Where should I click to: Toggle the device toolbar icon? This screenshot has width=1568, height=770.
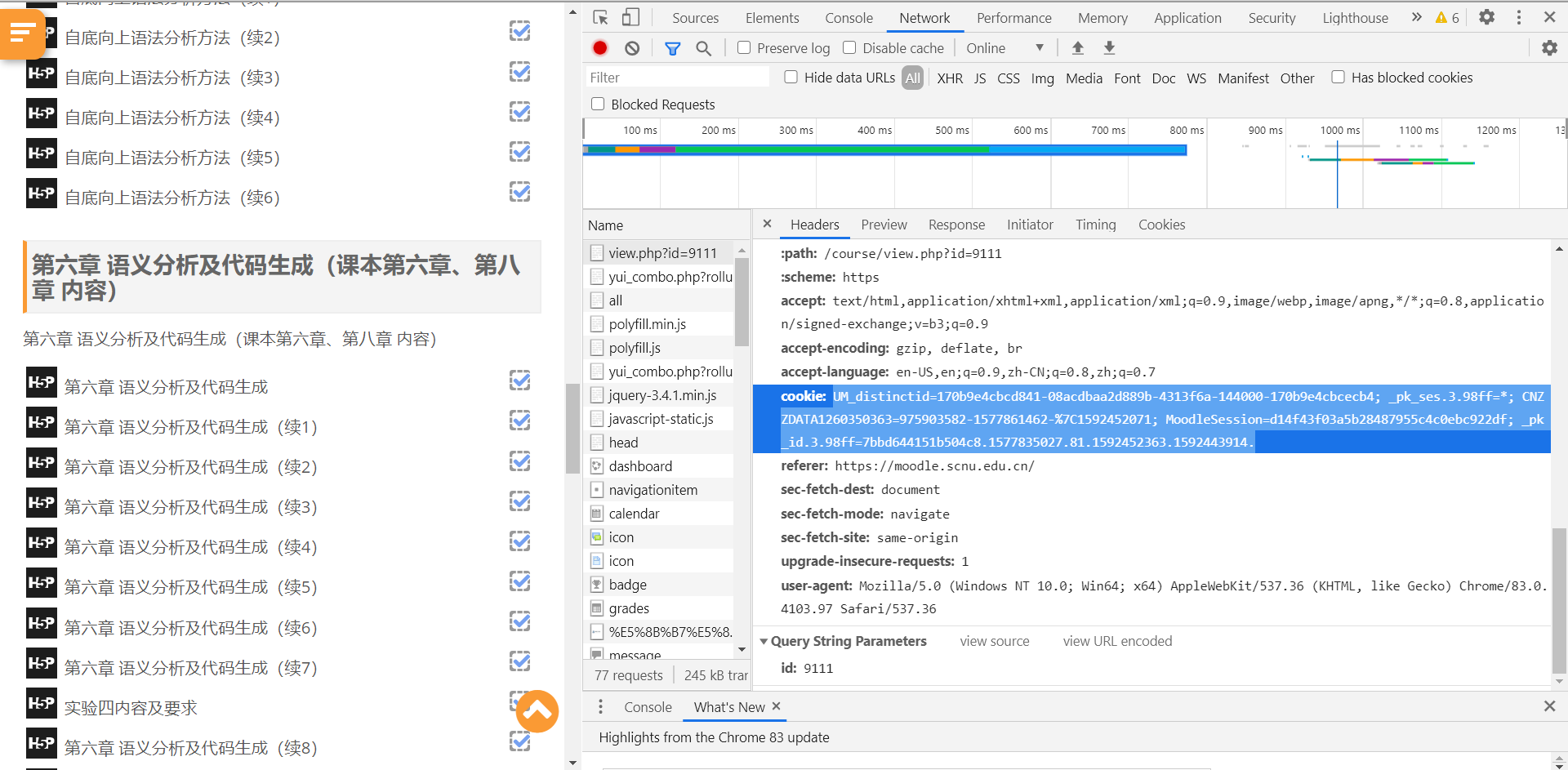pos(630,17)
